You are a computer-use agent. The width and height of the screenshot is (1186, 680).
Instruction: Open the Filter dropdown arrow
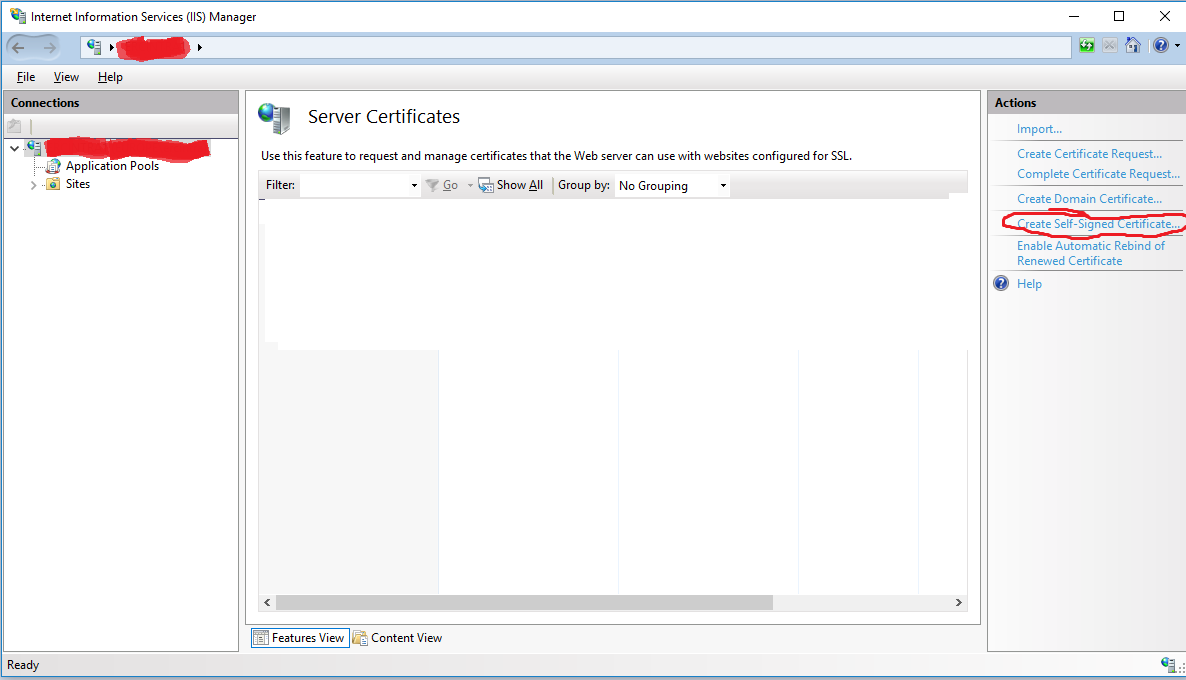pyautogui.click(x=414, y=186)
